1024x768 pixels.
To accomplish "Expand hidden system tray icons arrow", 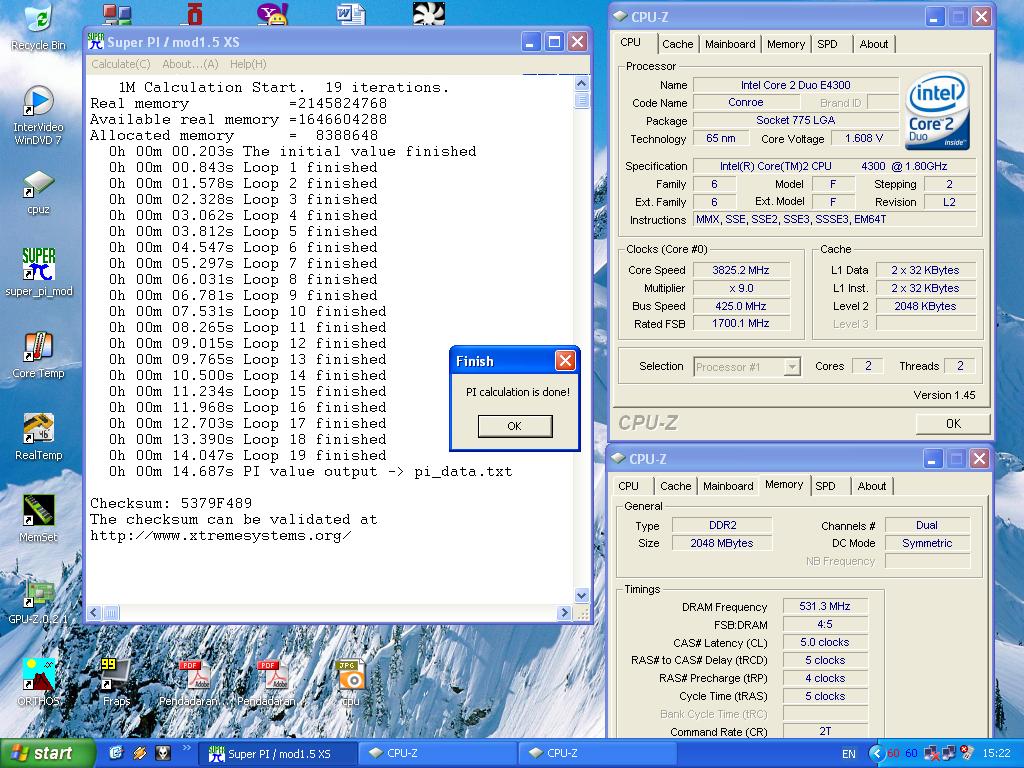I will point(876,754).
